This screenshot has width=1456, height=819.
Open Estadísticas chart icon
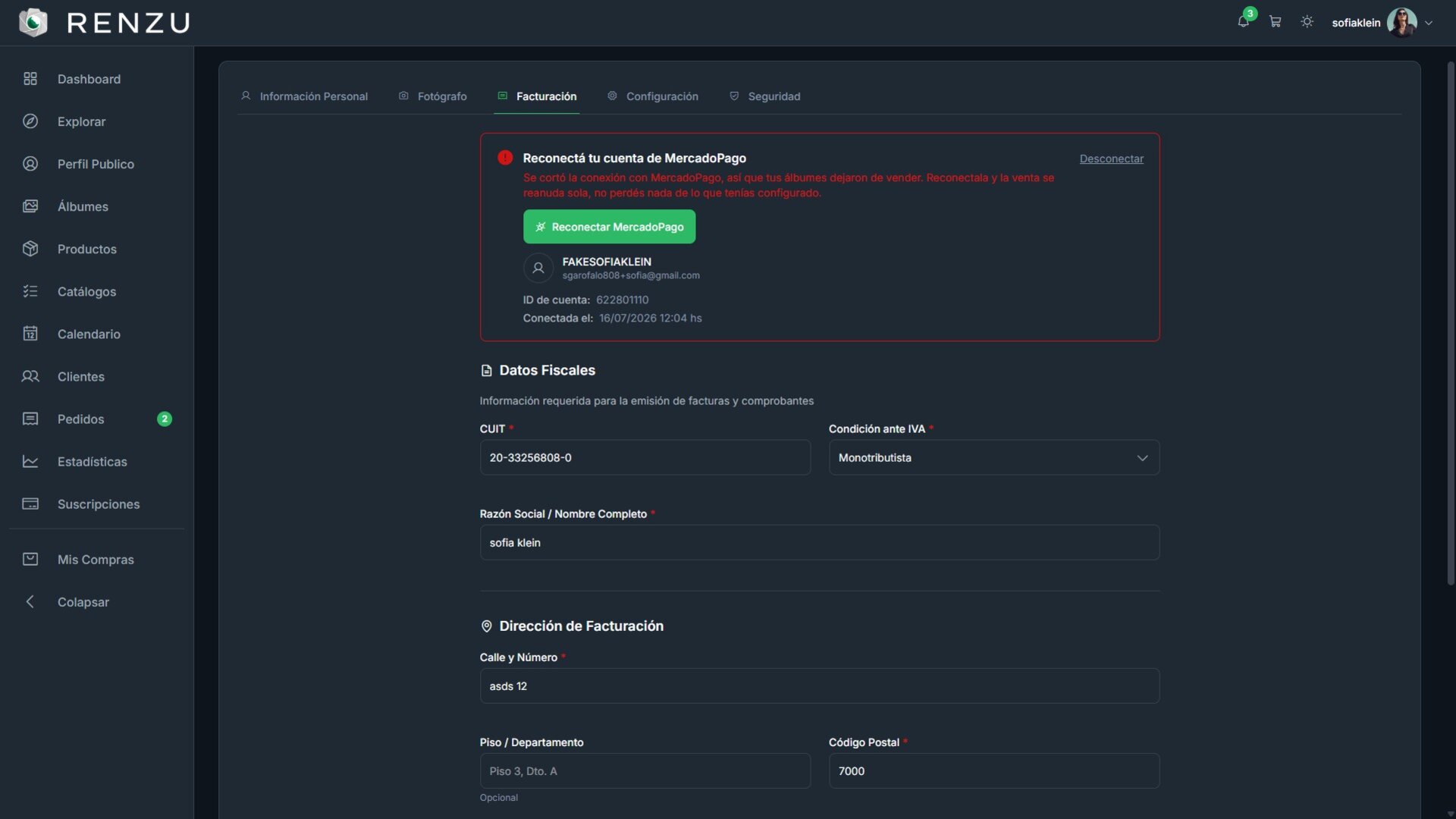[x=30, y=461]
